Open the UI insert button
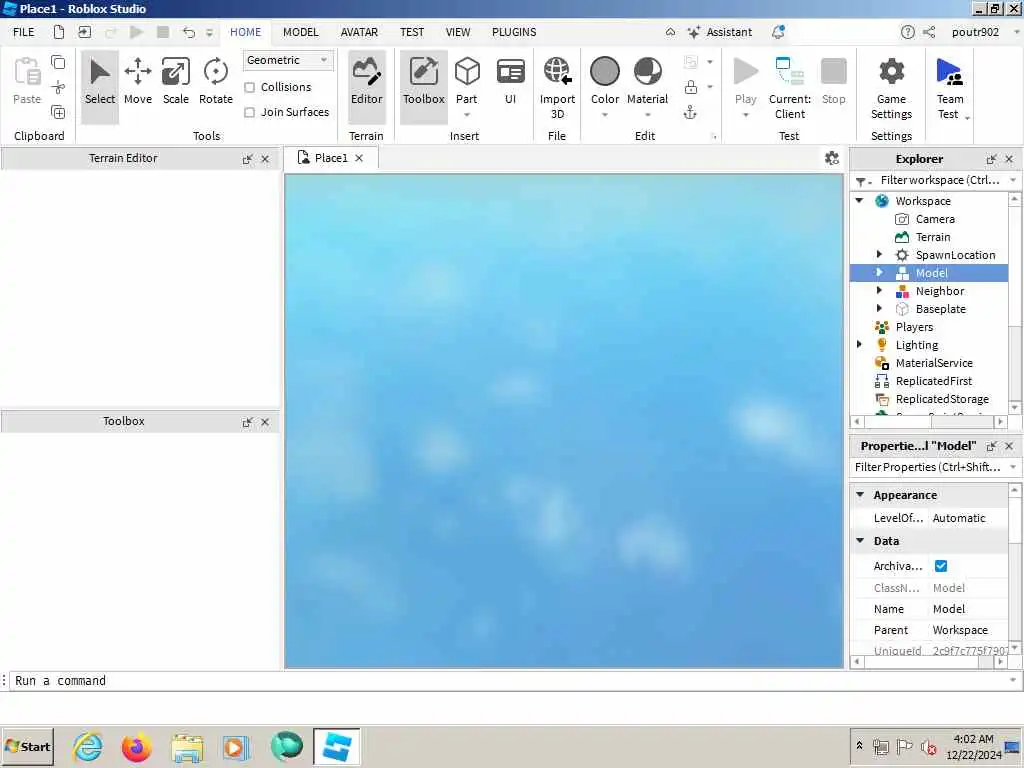Image resolution: width=1024 pixels, height=768 pixels. [510, 82]
